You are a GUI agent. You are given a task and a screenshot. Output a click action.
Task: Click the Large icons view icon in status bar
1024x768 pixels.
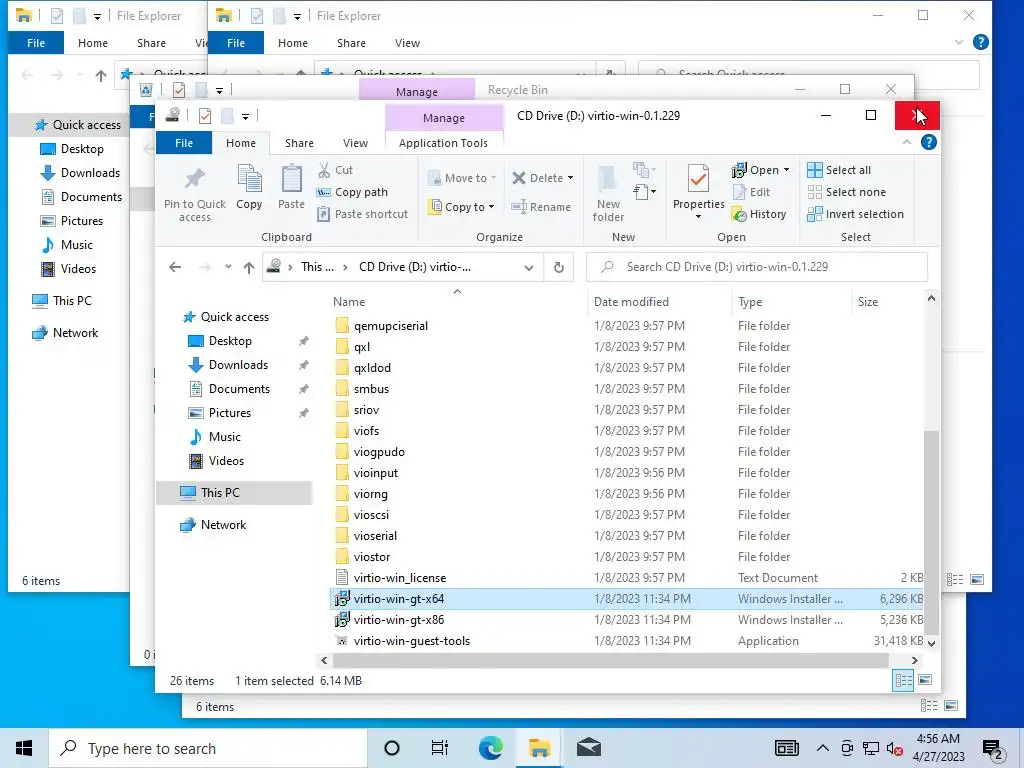925,680
